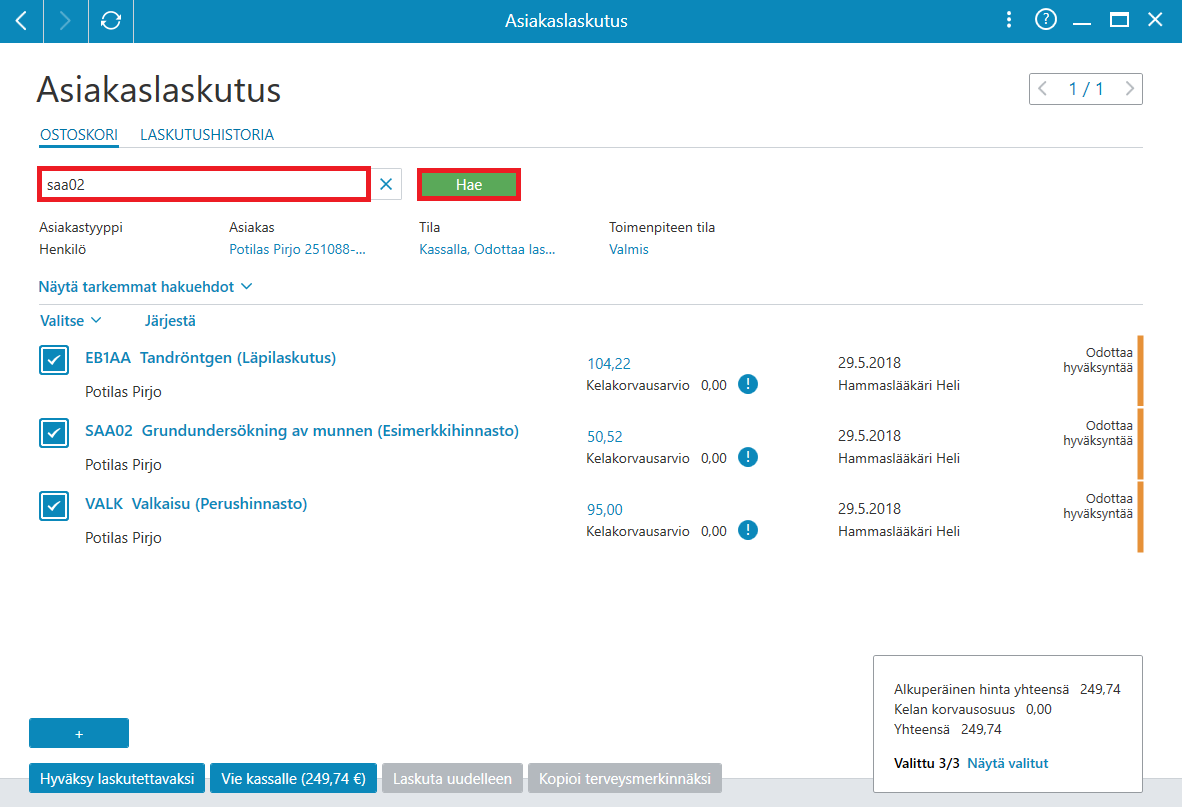The height and width of the screenshot is (807, 1182).
Task: Open the Tila filter Kassalla, Odottaa las...
Action: (x=487, y=249)
